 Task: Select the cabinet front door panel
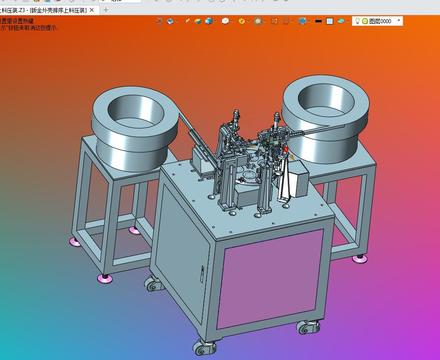coord(271,278)
